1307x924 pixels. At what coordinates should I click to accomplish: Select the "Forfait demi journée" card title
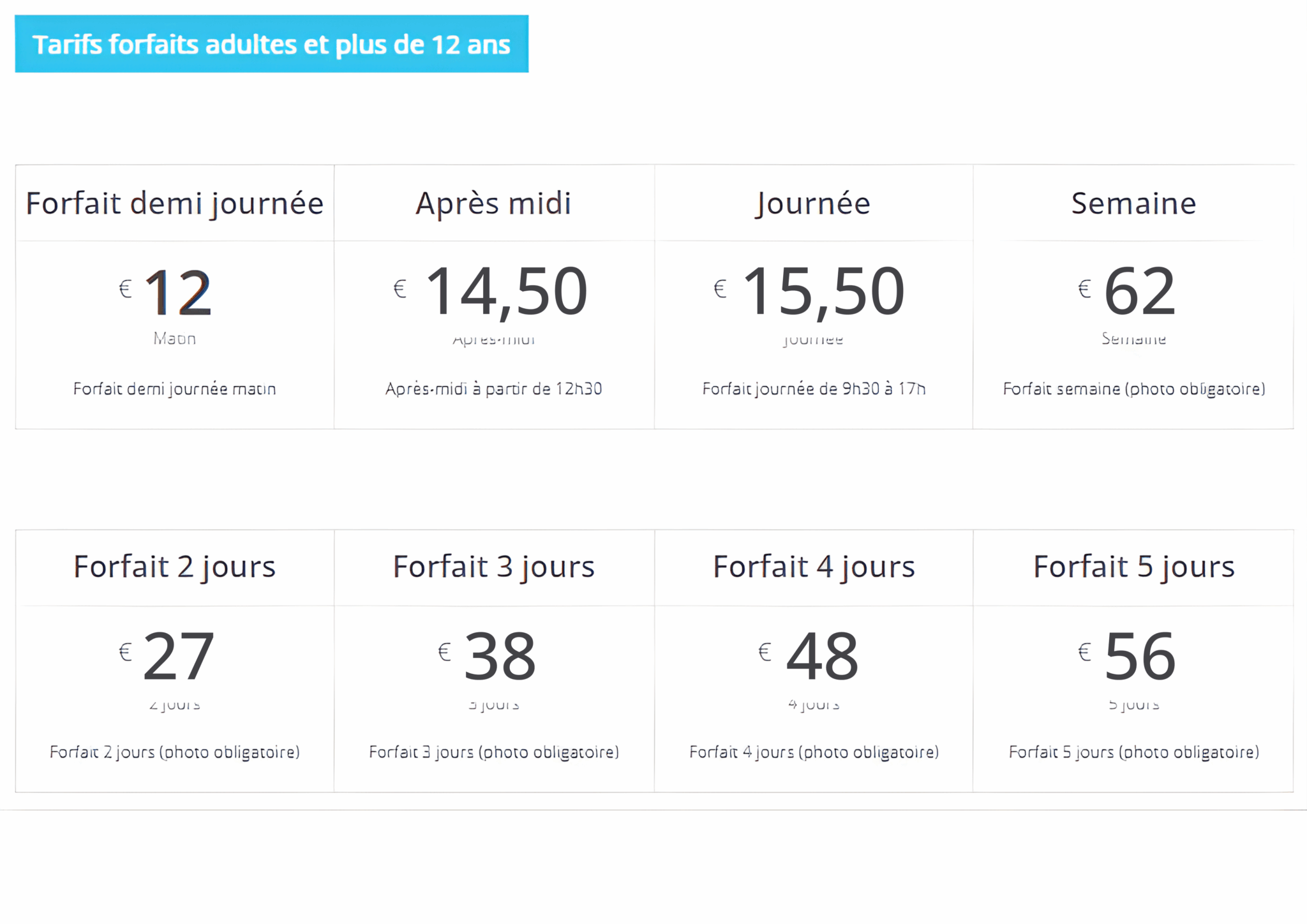pos(174,204)
